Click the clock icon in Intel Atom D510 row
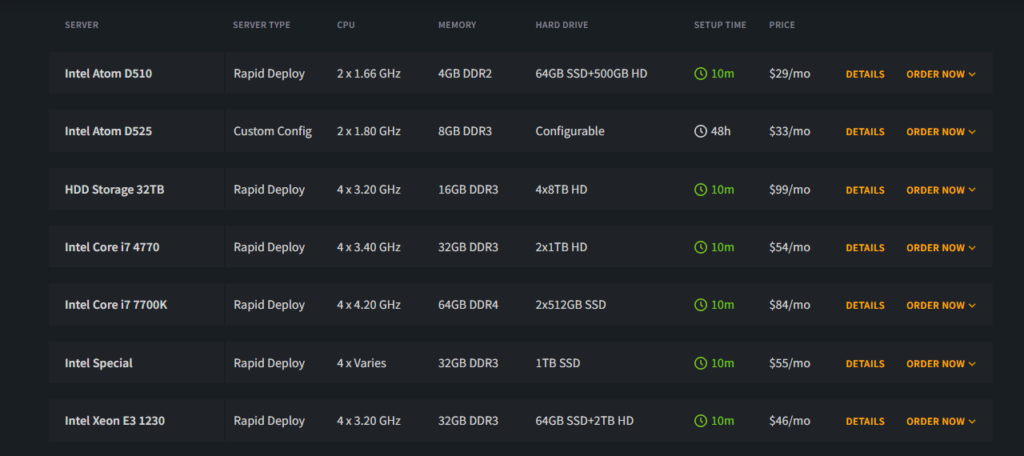Viewport: 1024px width, 456px height. coord(700,74)
